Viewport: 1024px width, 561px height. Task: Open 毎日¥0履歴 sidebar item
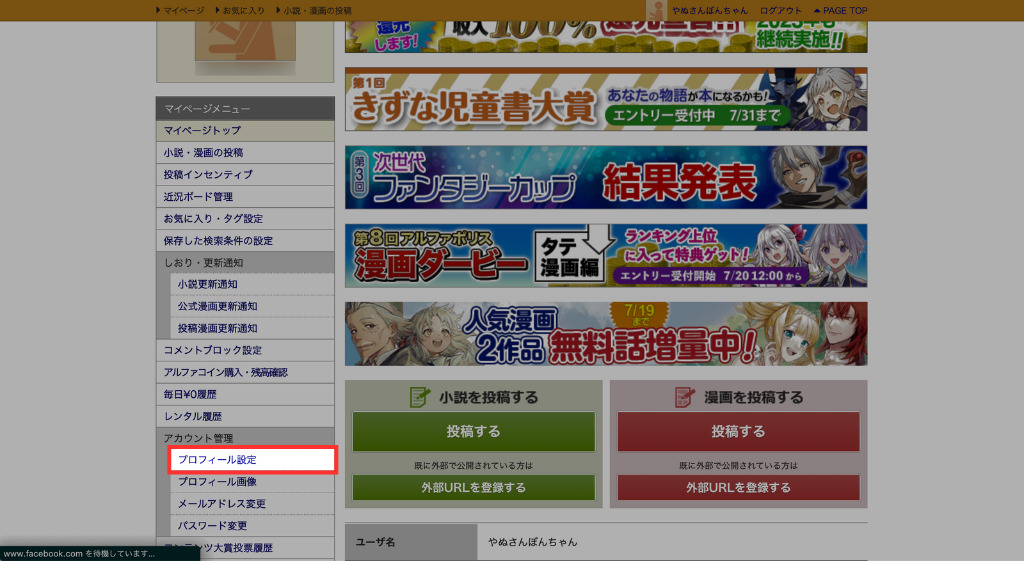pos(245,394)
